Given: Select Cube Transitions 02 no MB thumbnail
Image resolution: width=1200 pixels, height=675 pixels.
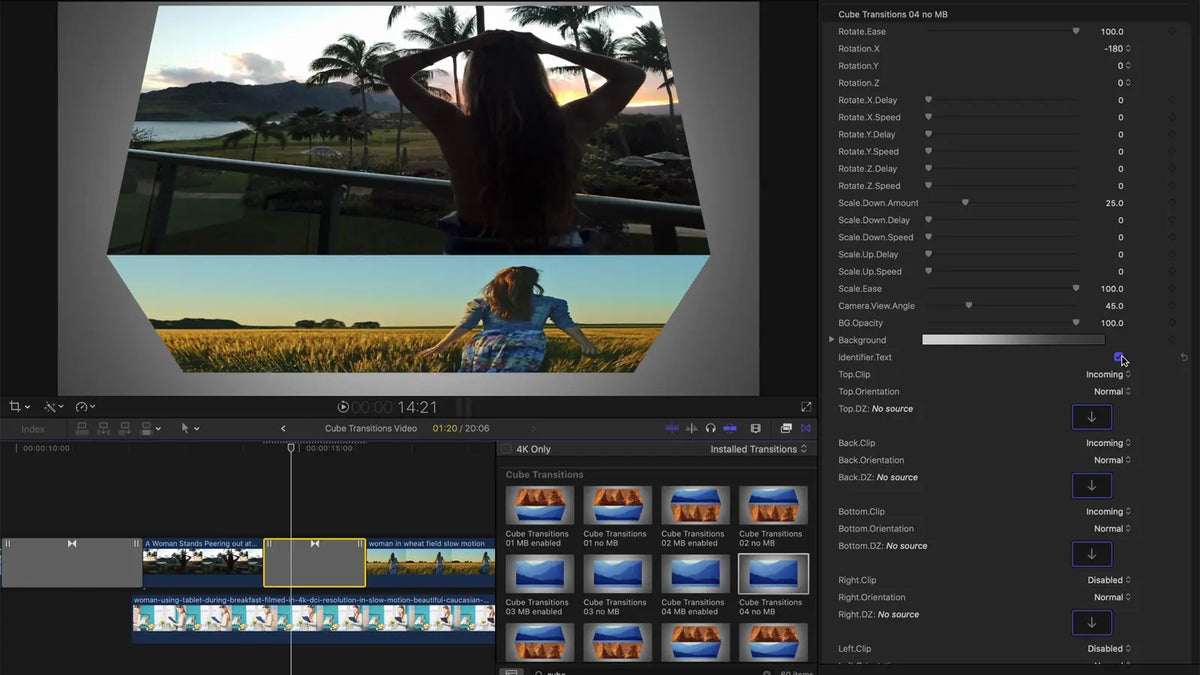Looking at the screenshot, I should 773,505.
